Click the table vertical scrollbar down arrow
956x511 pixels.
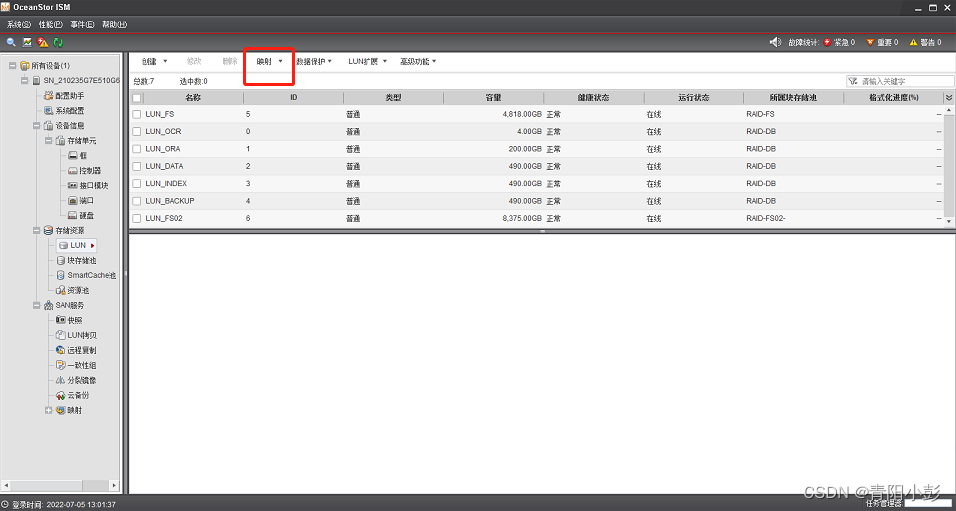coord(949,221)
